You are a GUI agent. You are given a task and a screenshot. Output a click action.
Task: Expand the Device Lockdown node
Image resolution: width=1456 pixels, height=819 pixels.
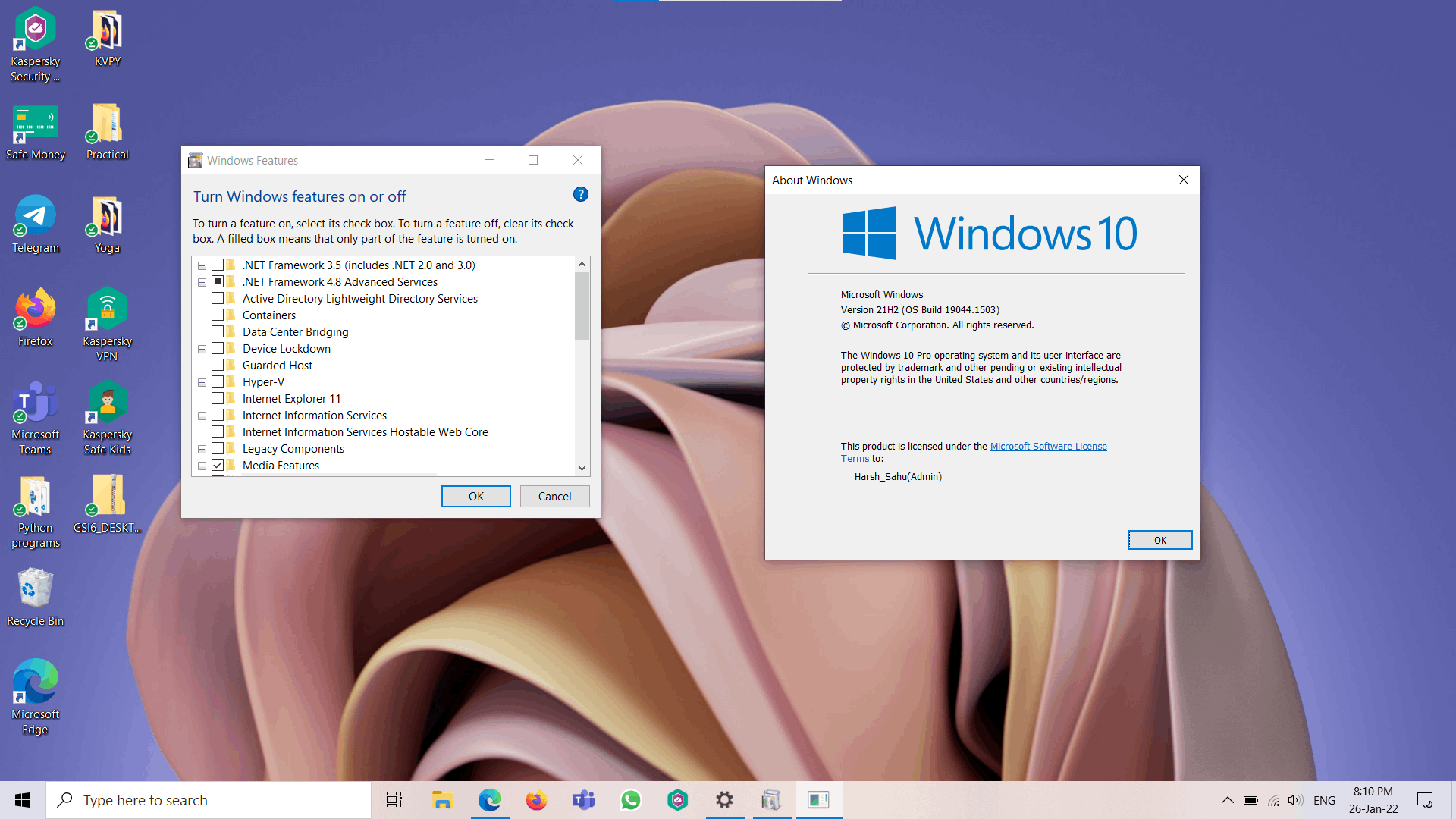click(202, 349)
